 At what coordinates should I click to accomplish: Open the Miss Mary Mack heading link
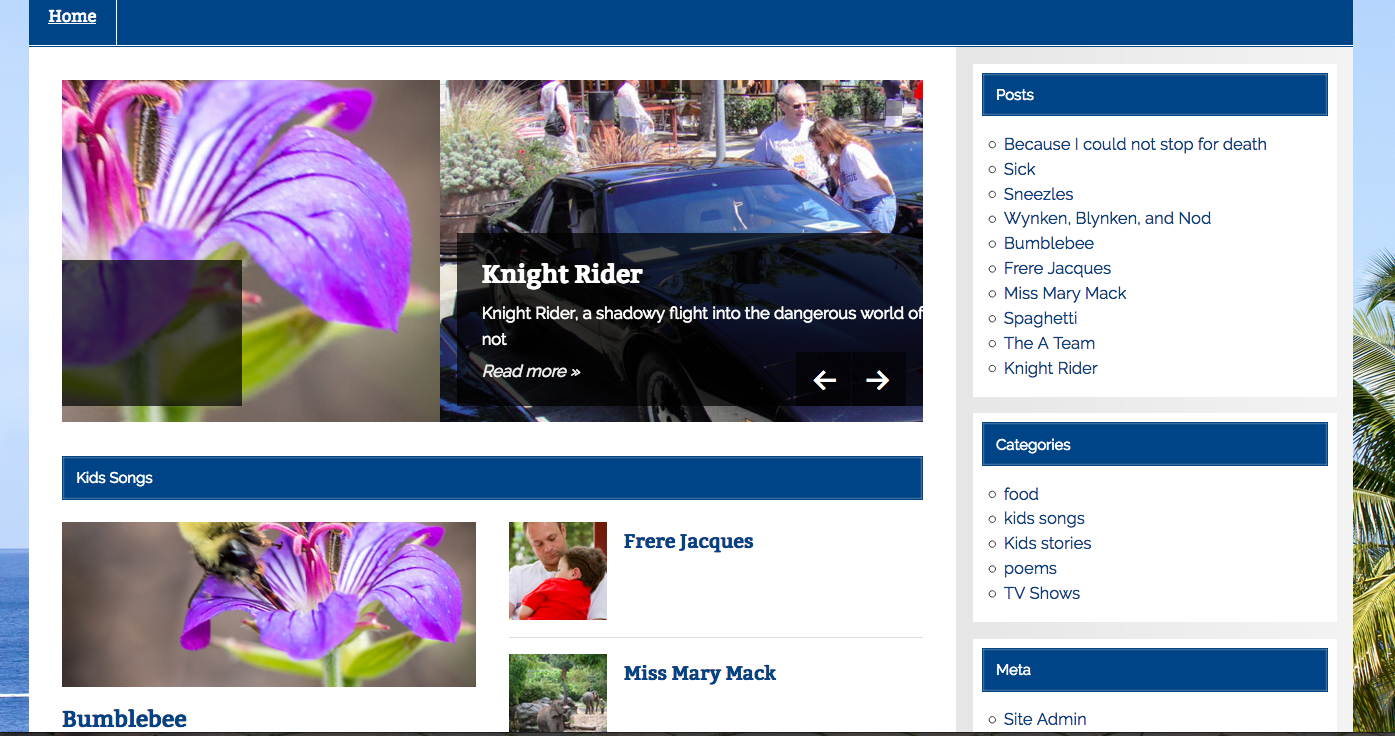(x=700, y=673)
